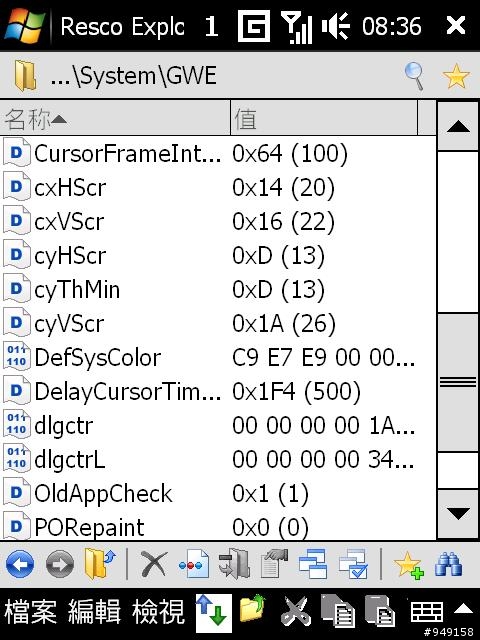The height and width of the screenshot is (640, 480).
Task: Click the magnifier search icon
Action: pyautogui.click(x=414, y=76)
